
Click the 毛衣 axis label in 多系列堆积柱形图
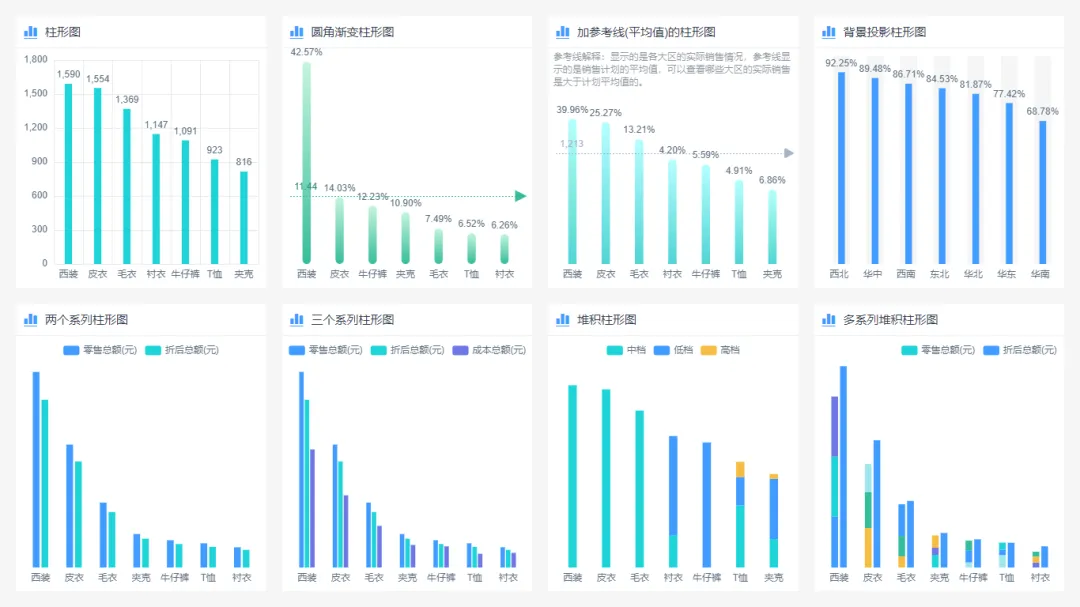(906, 577)
